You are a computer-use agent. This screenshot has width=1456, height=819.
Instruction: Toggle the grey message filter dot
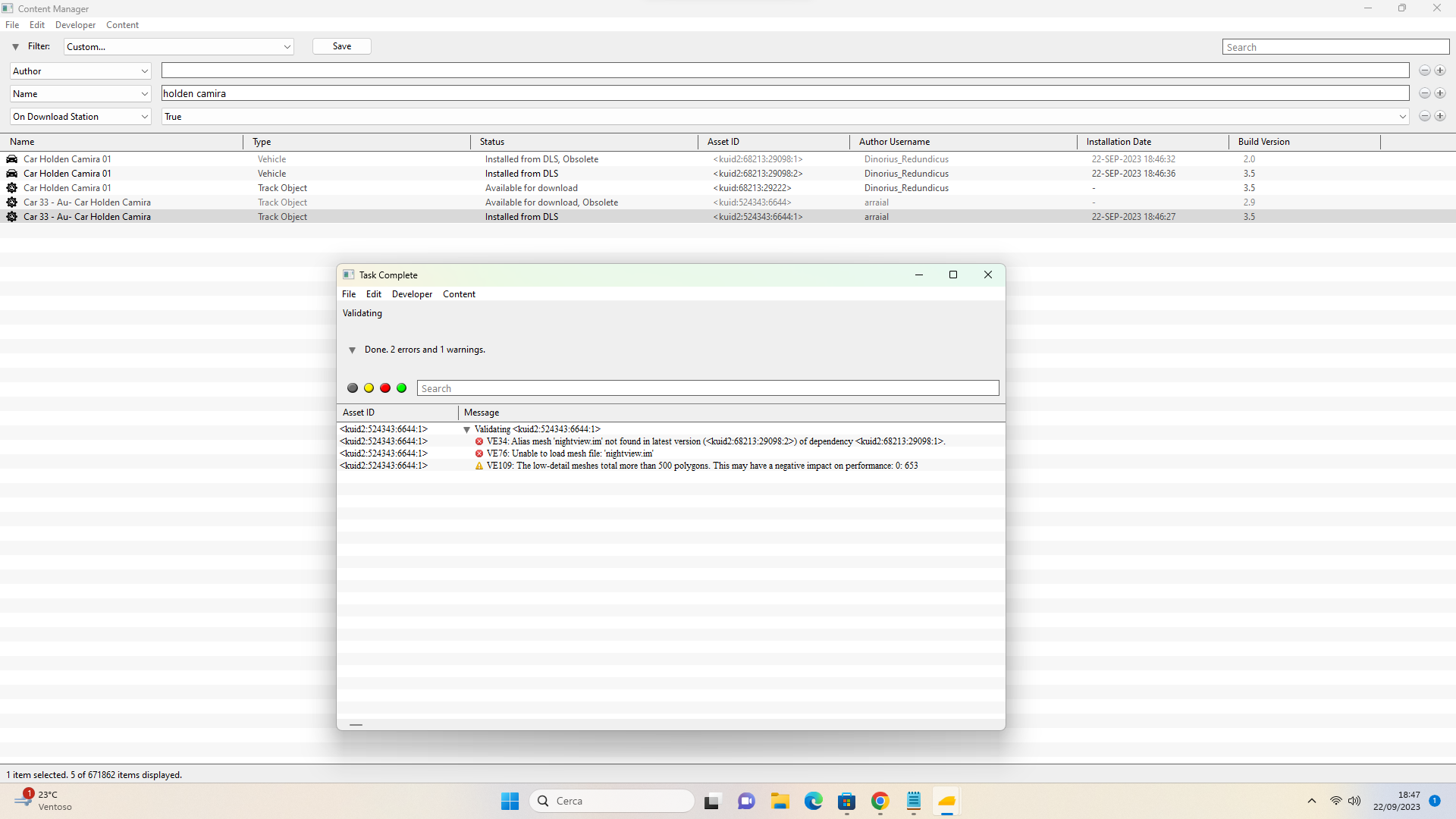[x=353, y=388]
